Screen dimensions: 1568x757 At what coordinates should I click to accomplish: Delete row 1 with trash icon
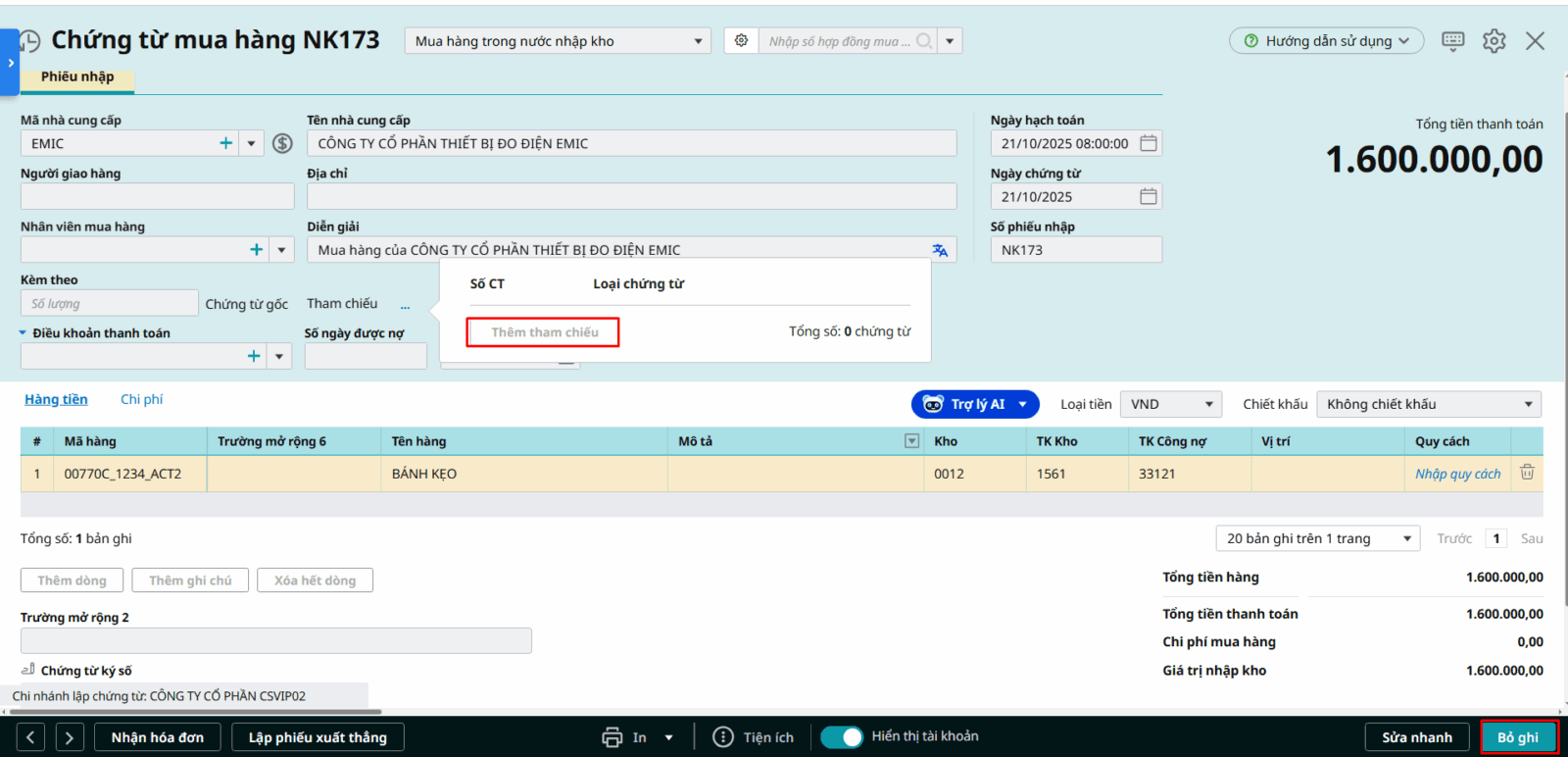coord(1527,473)
